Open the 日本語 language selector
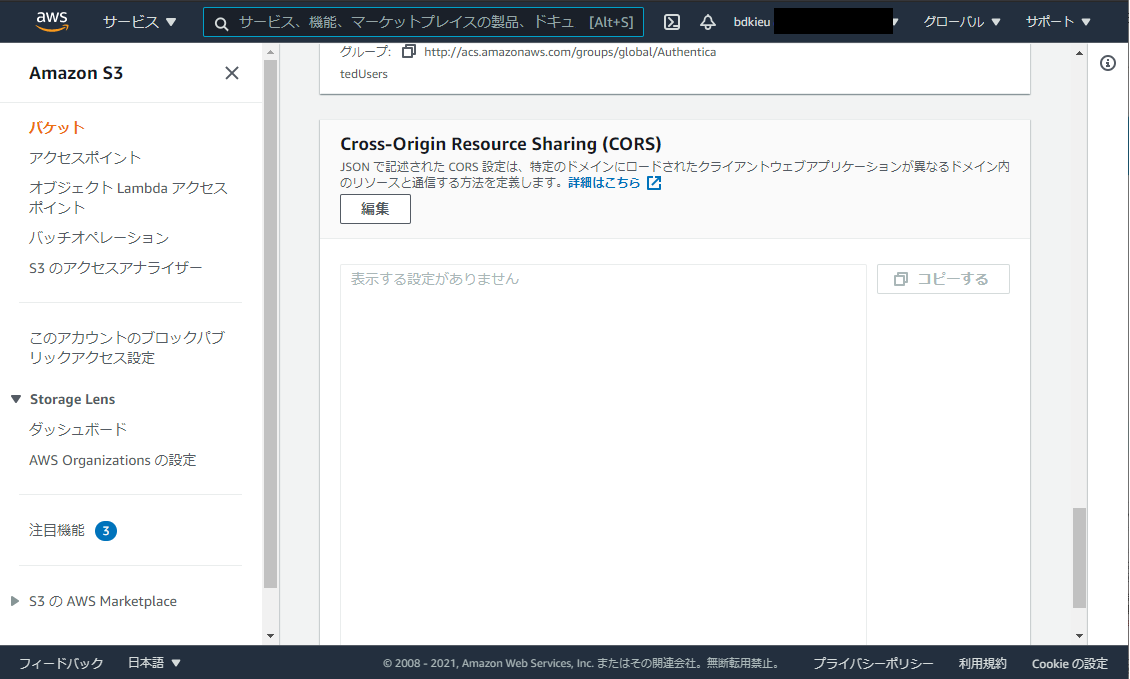This screenshot has width=1130, height=679. (154, 662)
